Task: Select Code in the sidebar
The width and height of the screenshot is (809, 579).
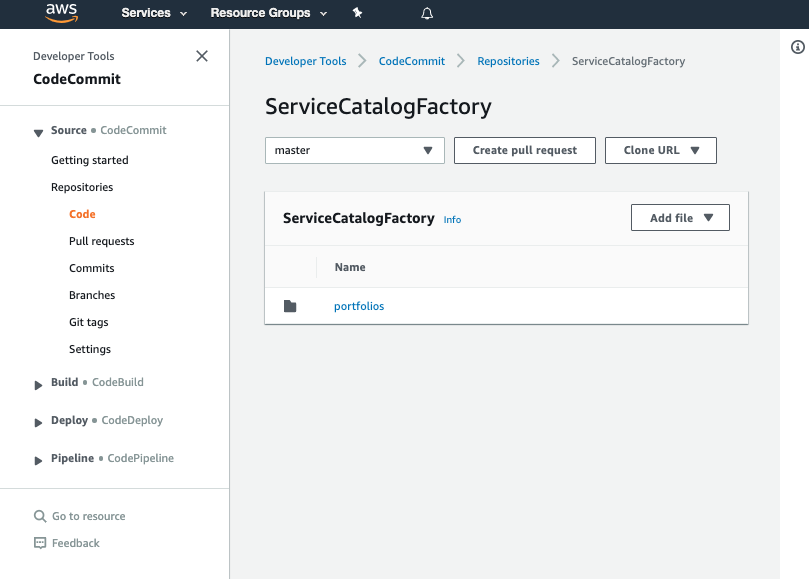Action: coord(82,214)
